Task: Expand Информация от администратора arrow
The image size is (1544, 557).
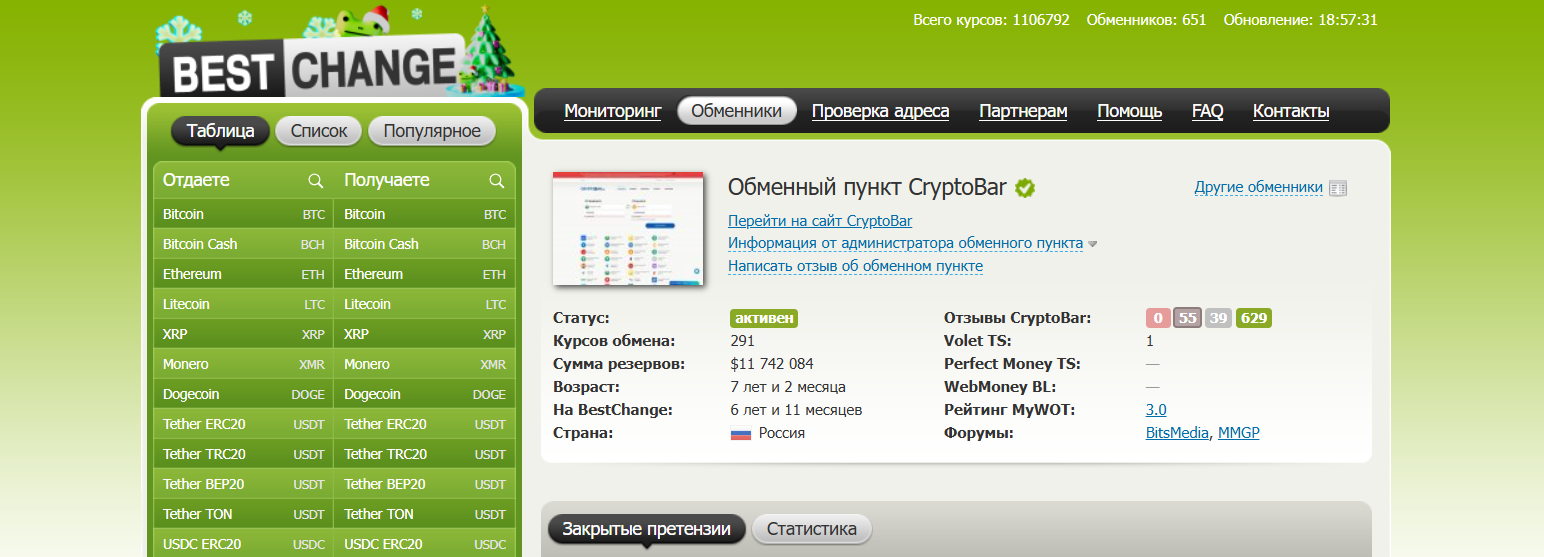Action: [x=1093, y=244]
